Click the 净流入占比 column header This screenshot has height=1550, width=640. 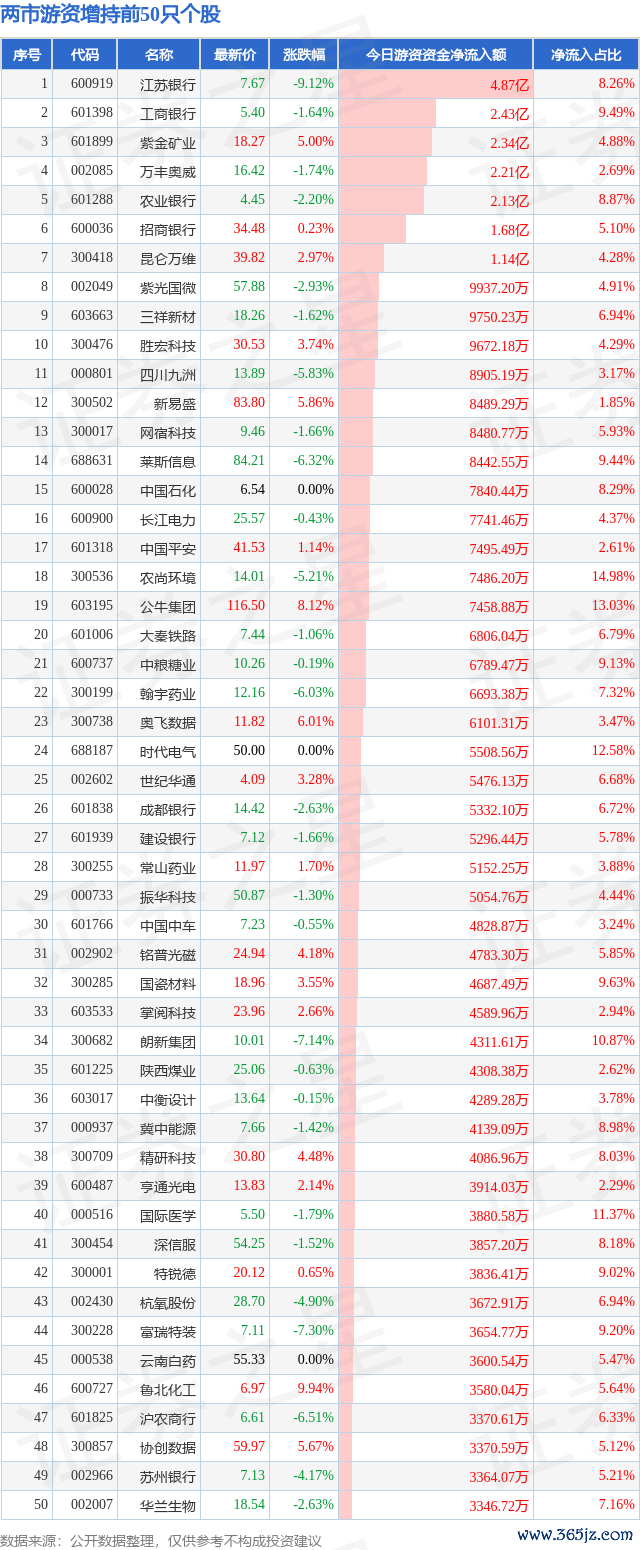[x=586, y=55]
